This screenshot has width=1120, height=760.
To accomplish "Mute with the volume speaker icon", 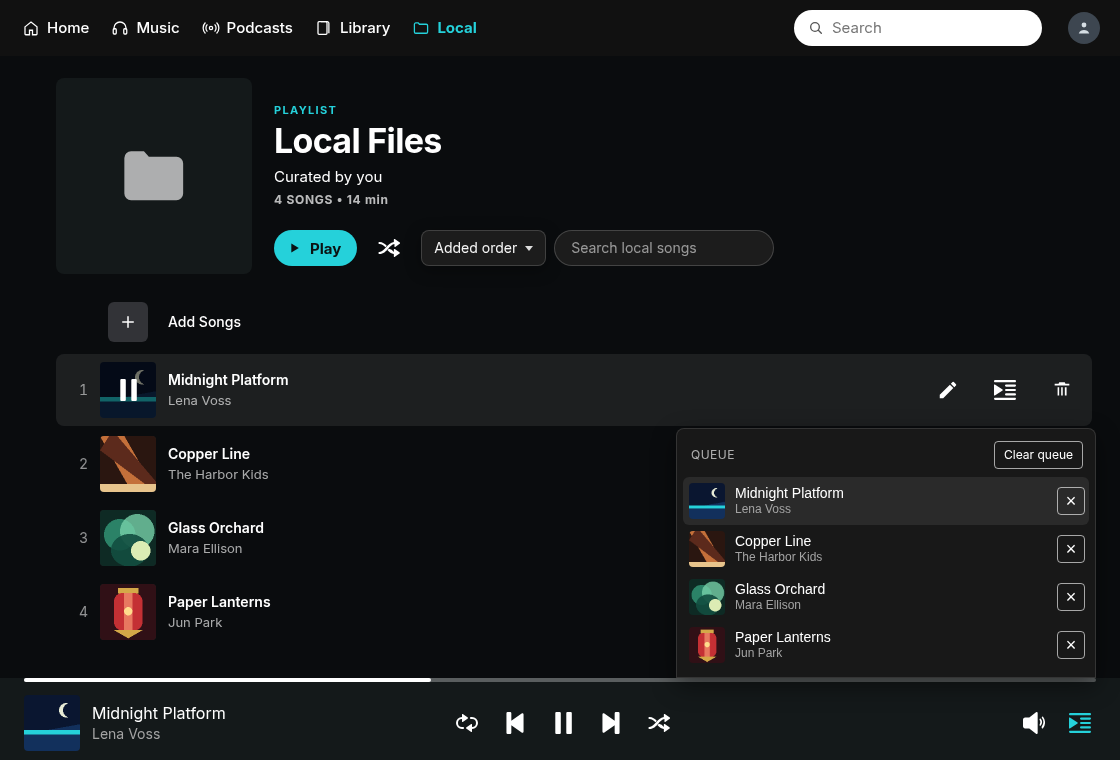I will coord(1033,723).
